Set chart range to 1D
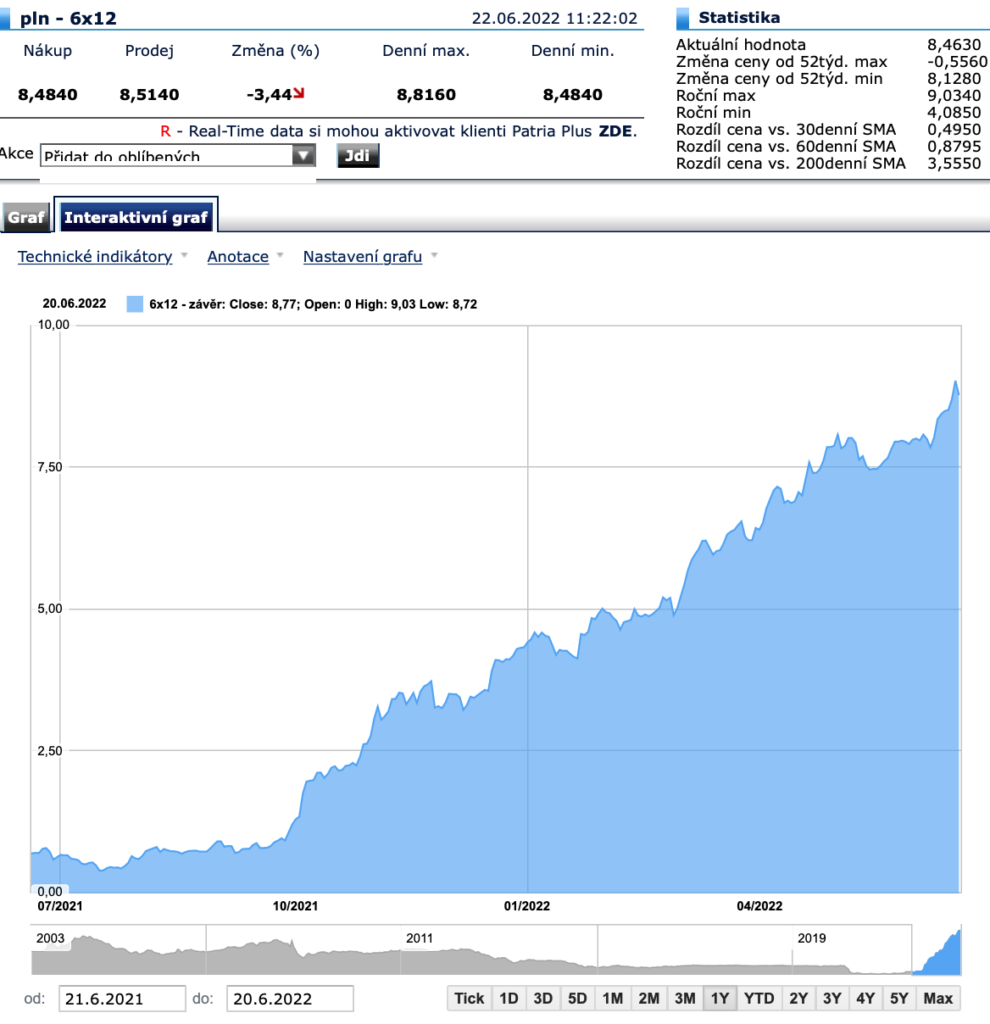This screenshot has width=990, height=1024. pyautogui.click(x=508, y=999)
